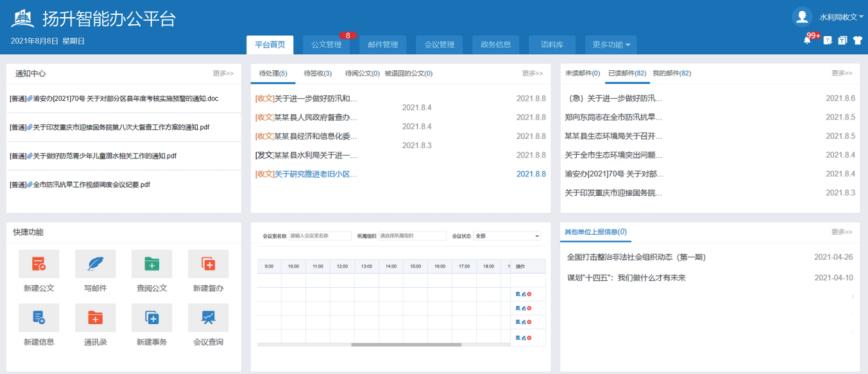This screenshot has width=868, height=374.
Task: Click the 新建信息 icon
Action: pos(39,318)
